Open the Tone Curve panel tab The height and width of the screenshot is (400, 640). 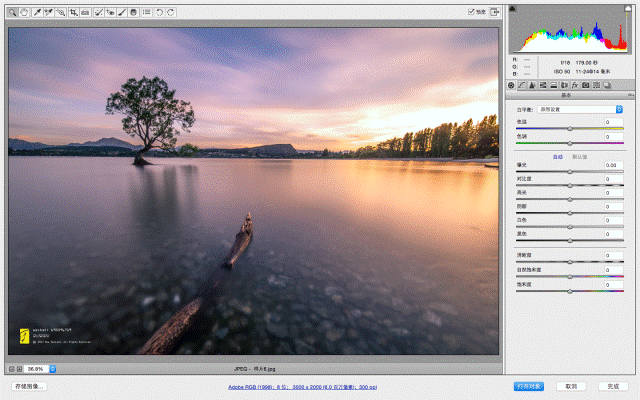click(x=522, y=86)
